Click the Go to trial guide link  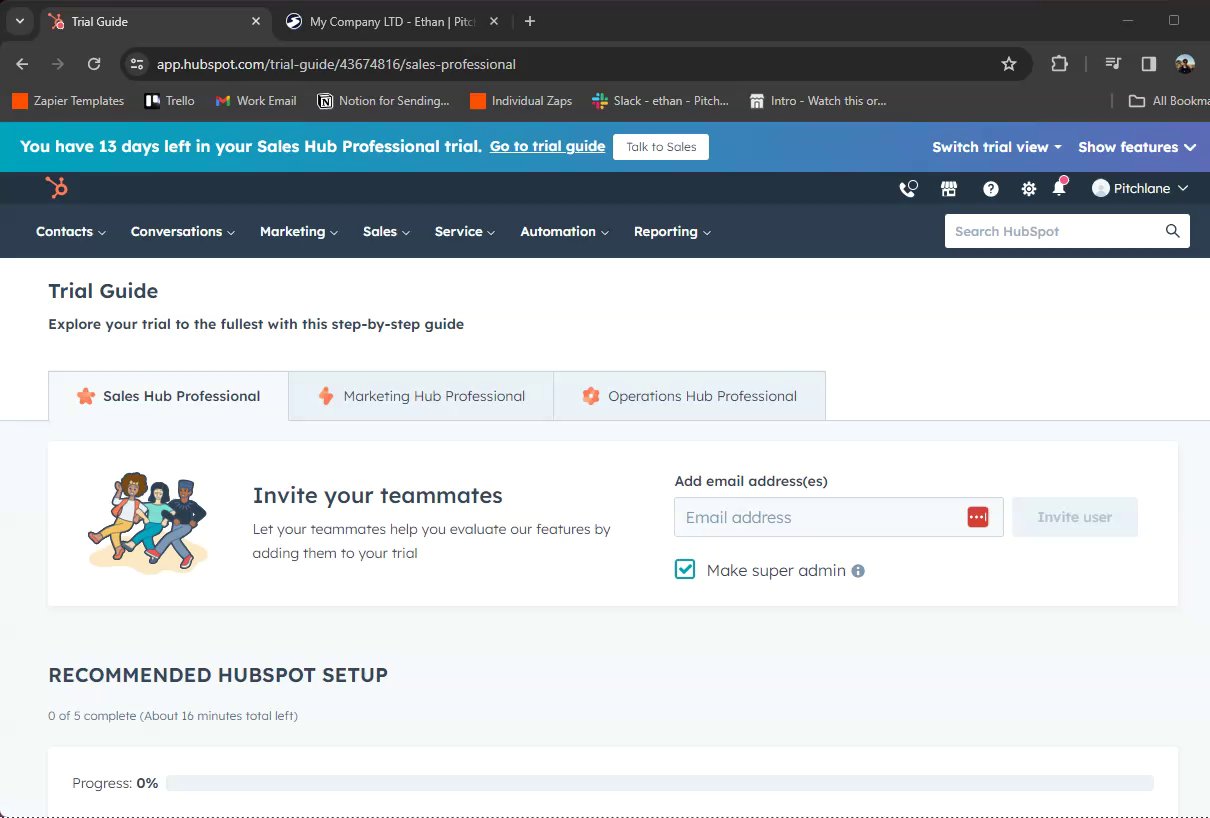(x=547, y=146)
